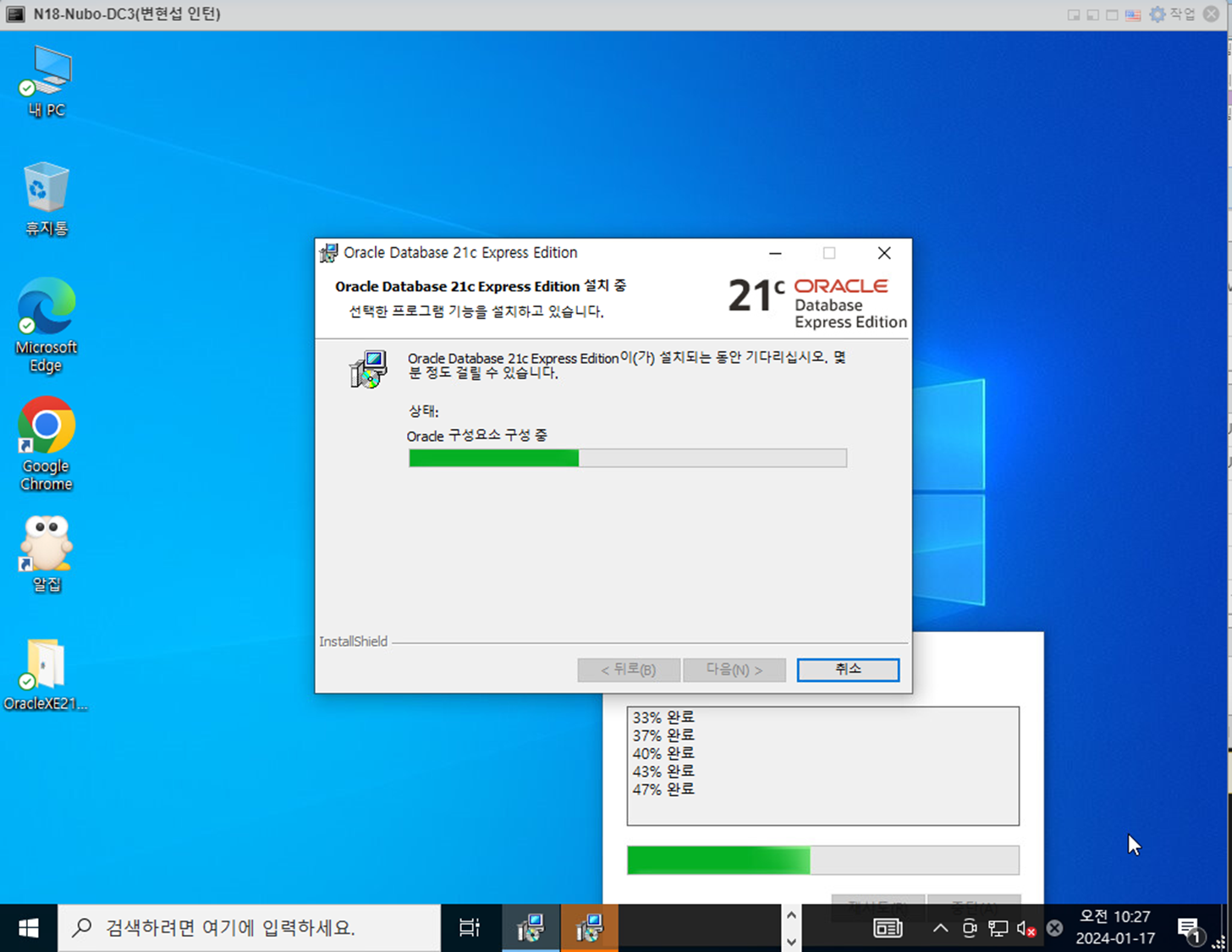Image resolution: width=1232 pixels, height=952 pixels.
Task: Click the 'Oracle 구성요소 구성 중' status text
Action: (x=477, y=436)
